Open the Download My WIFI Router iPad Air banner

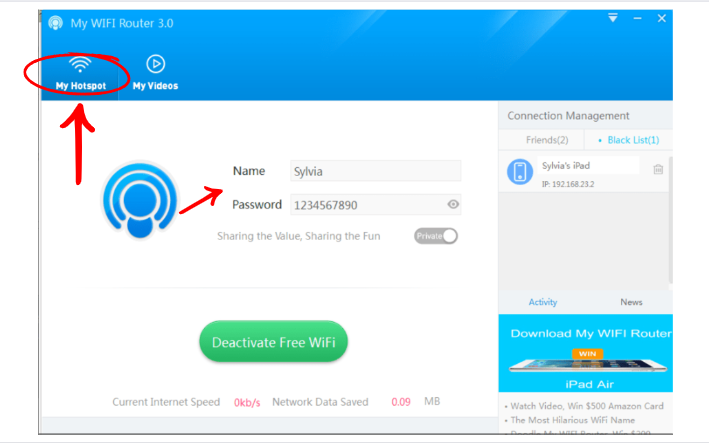point(586,353)
